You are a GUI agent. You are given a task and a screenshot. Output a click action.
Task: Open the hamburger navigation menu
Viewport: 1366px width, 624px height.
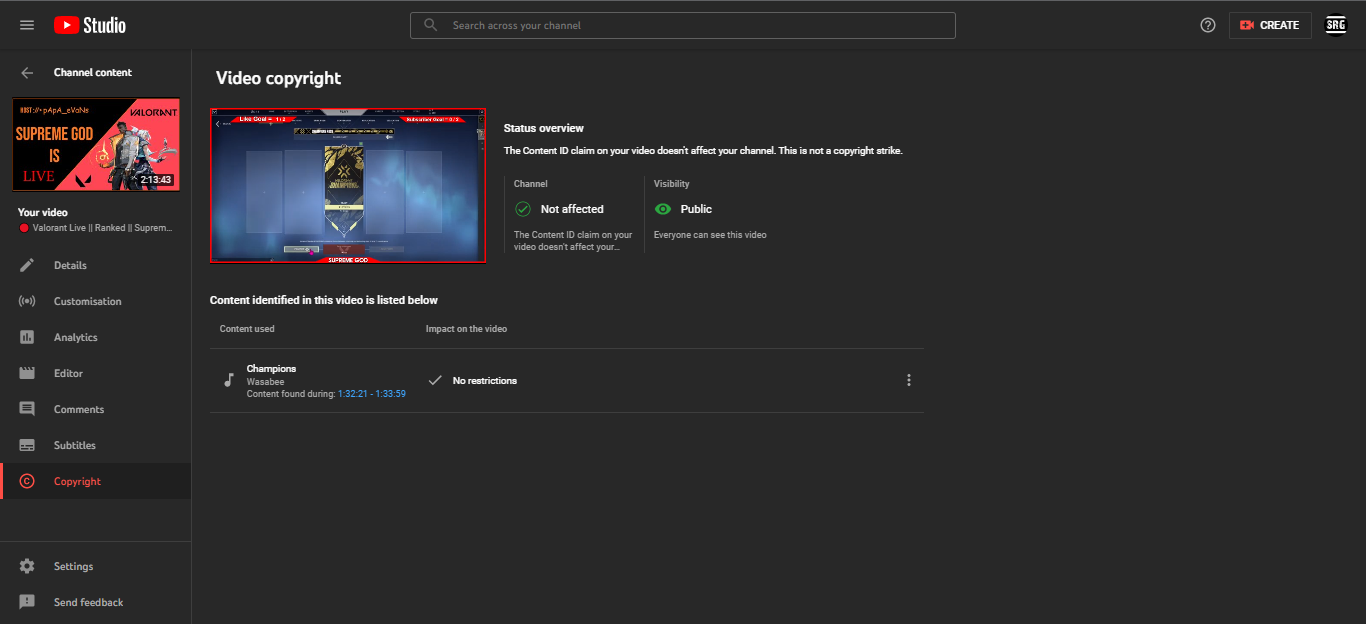point(27,24)
